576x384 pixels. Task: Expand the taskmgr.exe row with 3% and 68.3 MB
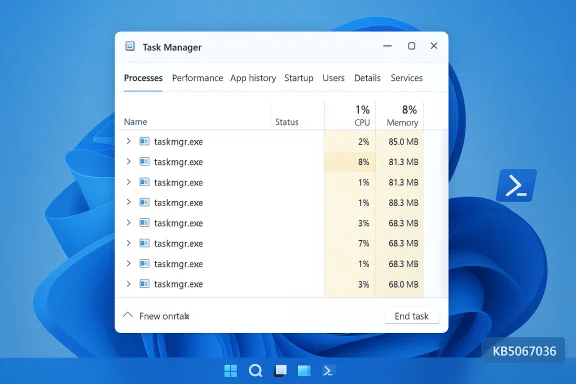coord(129,223)
